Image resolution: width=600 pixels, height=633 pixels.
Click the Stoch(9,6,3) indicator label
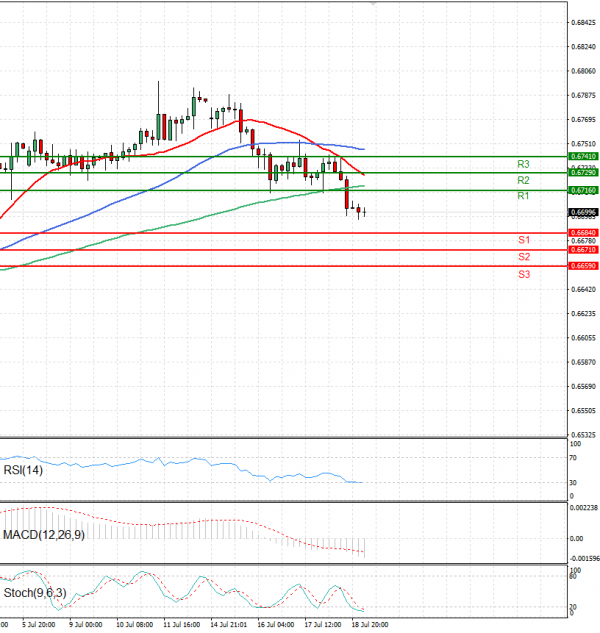pos(35,593)
